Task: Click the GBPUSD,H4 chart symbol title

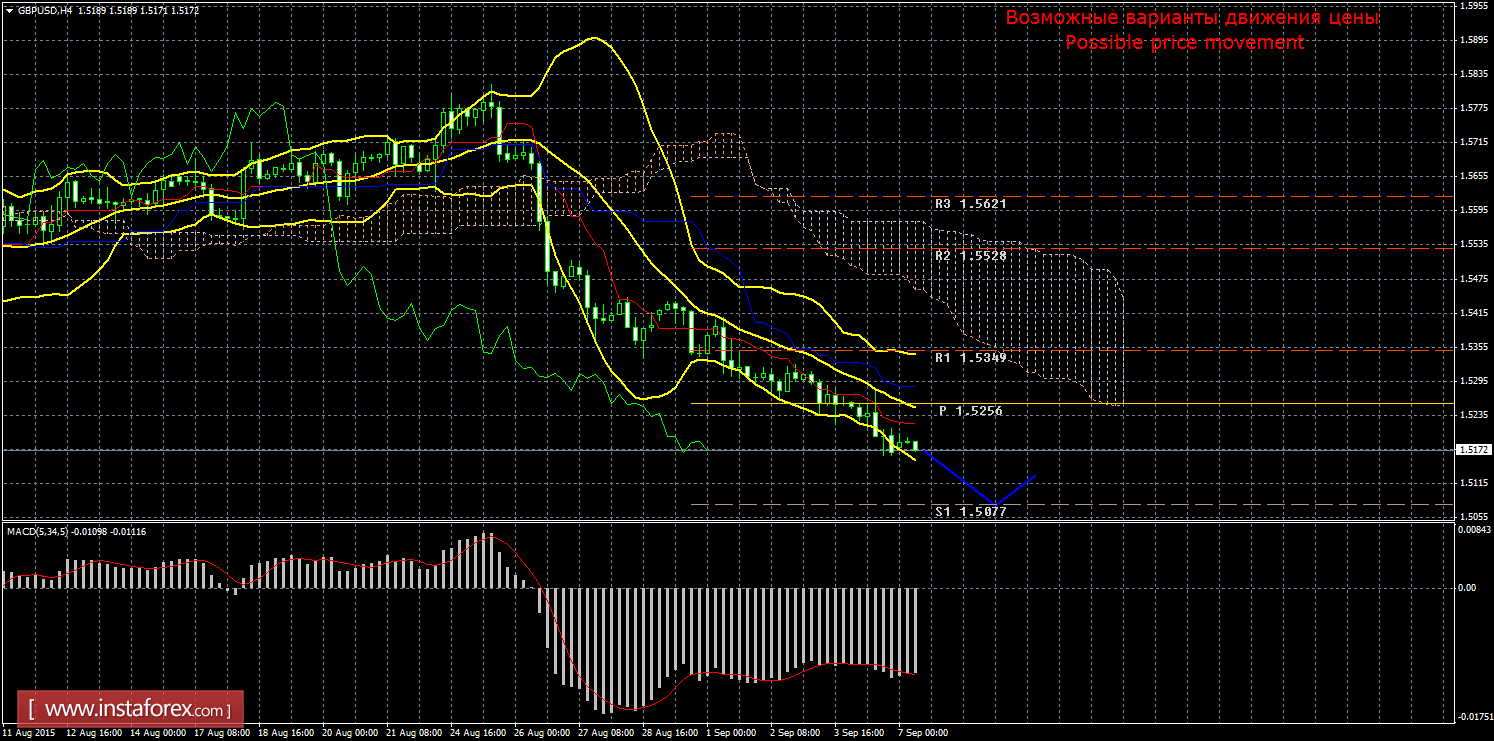Action: [x=45, y=10]
